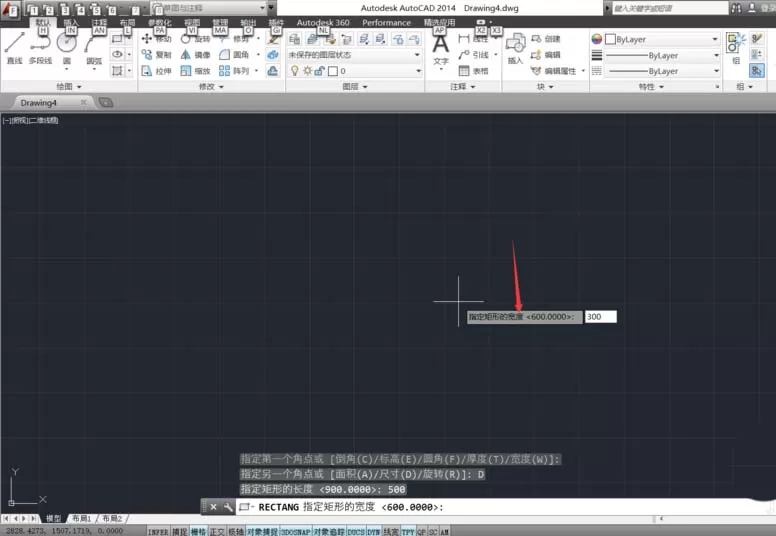Click Edit Attributes (编辑属性)

tap(553, 71)
